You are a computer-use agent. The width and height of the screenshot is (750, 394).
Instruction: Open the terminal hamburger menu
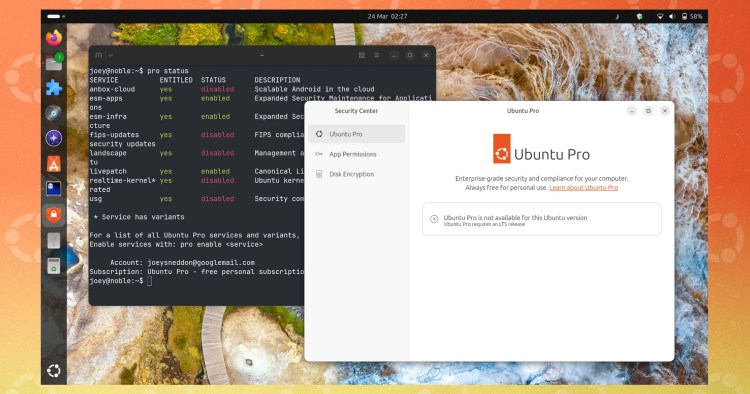pyautogui.click(x=377, y=55)
